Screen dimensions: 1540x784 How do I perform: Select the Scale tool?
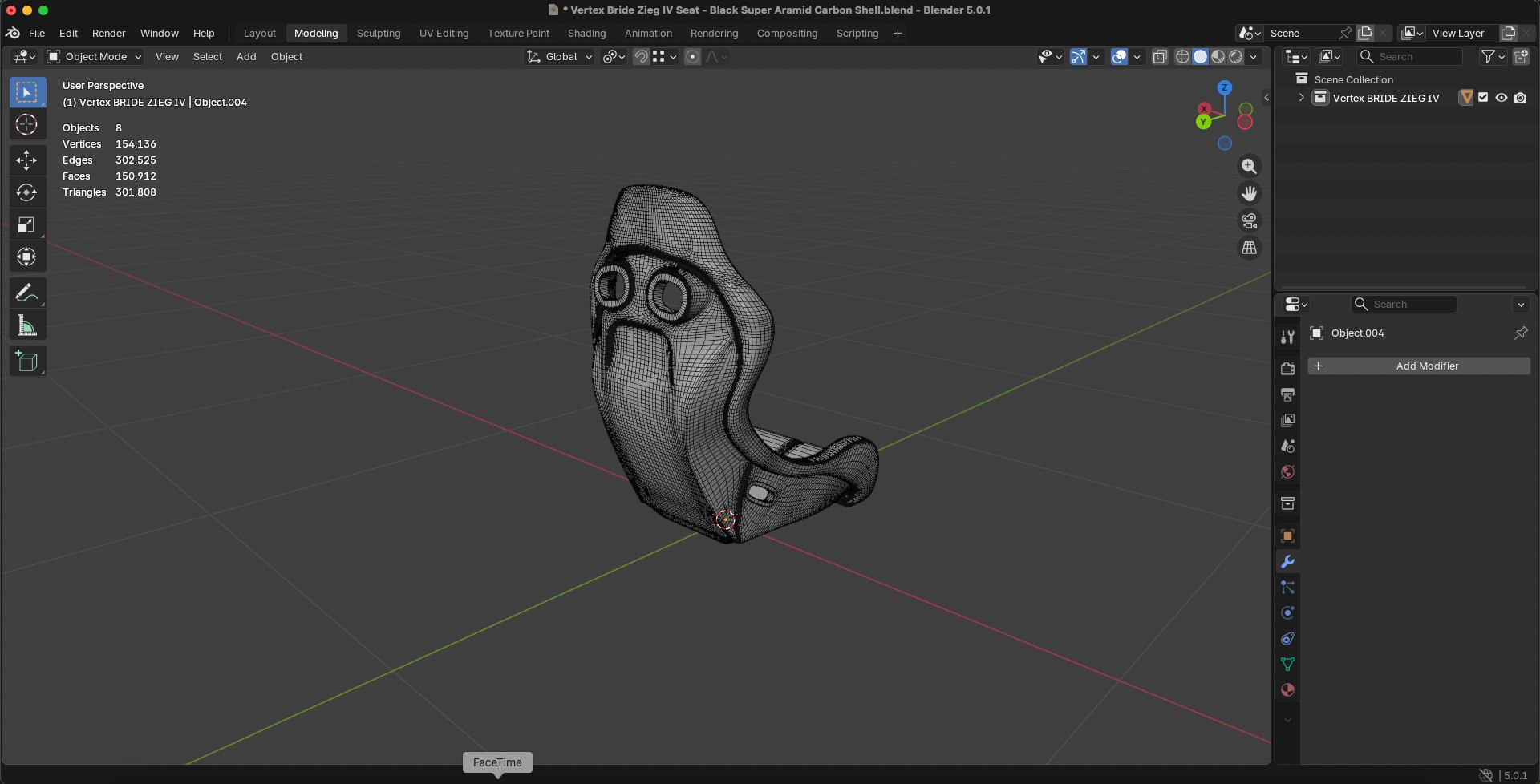point(26,224)
